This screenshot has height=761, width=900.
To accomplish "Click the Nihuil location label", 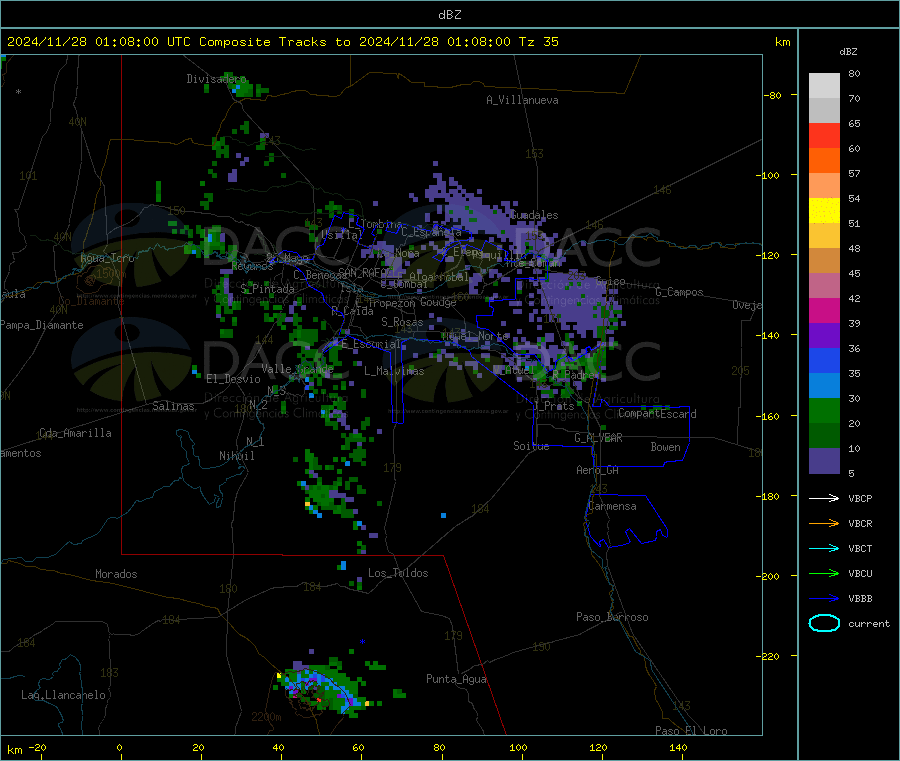I will tap(236, 456).
